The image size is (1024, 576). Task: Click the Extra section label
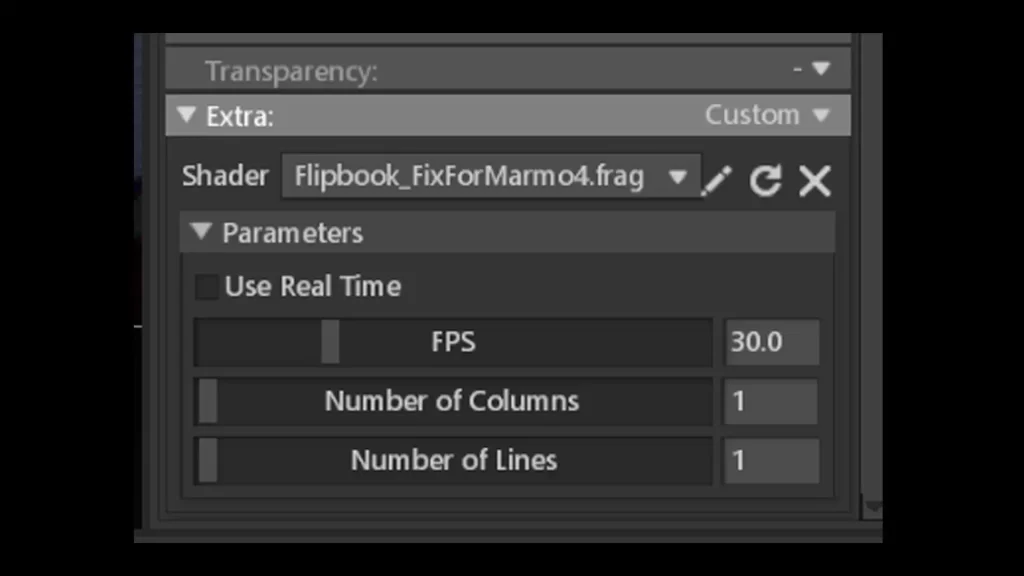240,116
